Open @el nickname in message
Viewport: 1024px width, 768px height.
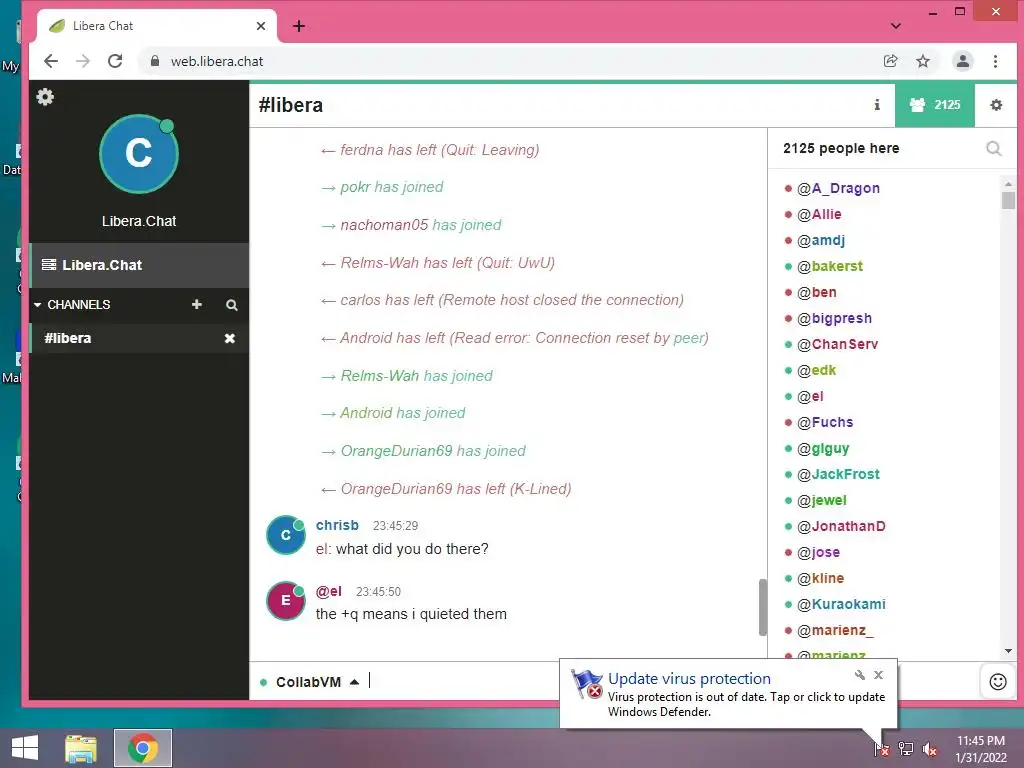coord(328,591)
